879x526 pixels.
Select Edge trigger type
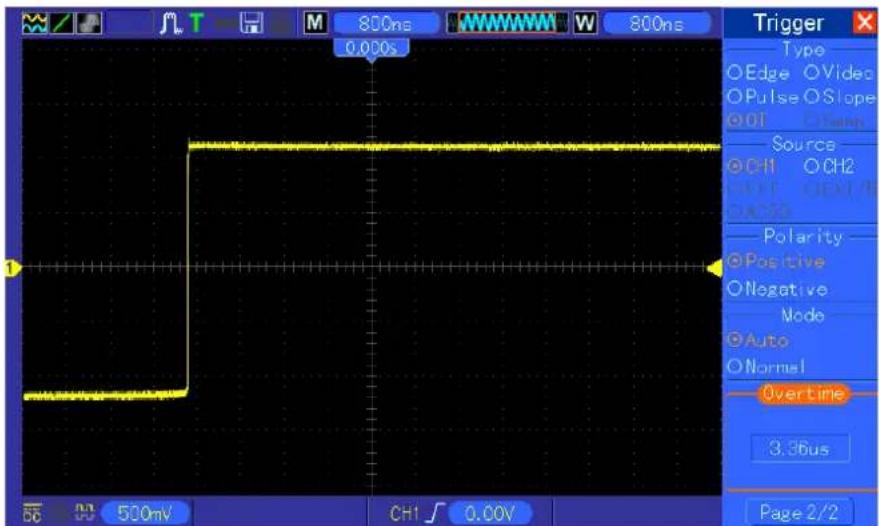(758, 73)
